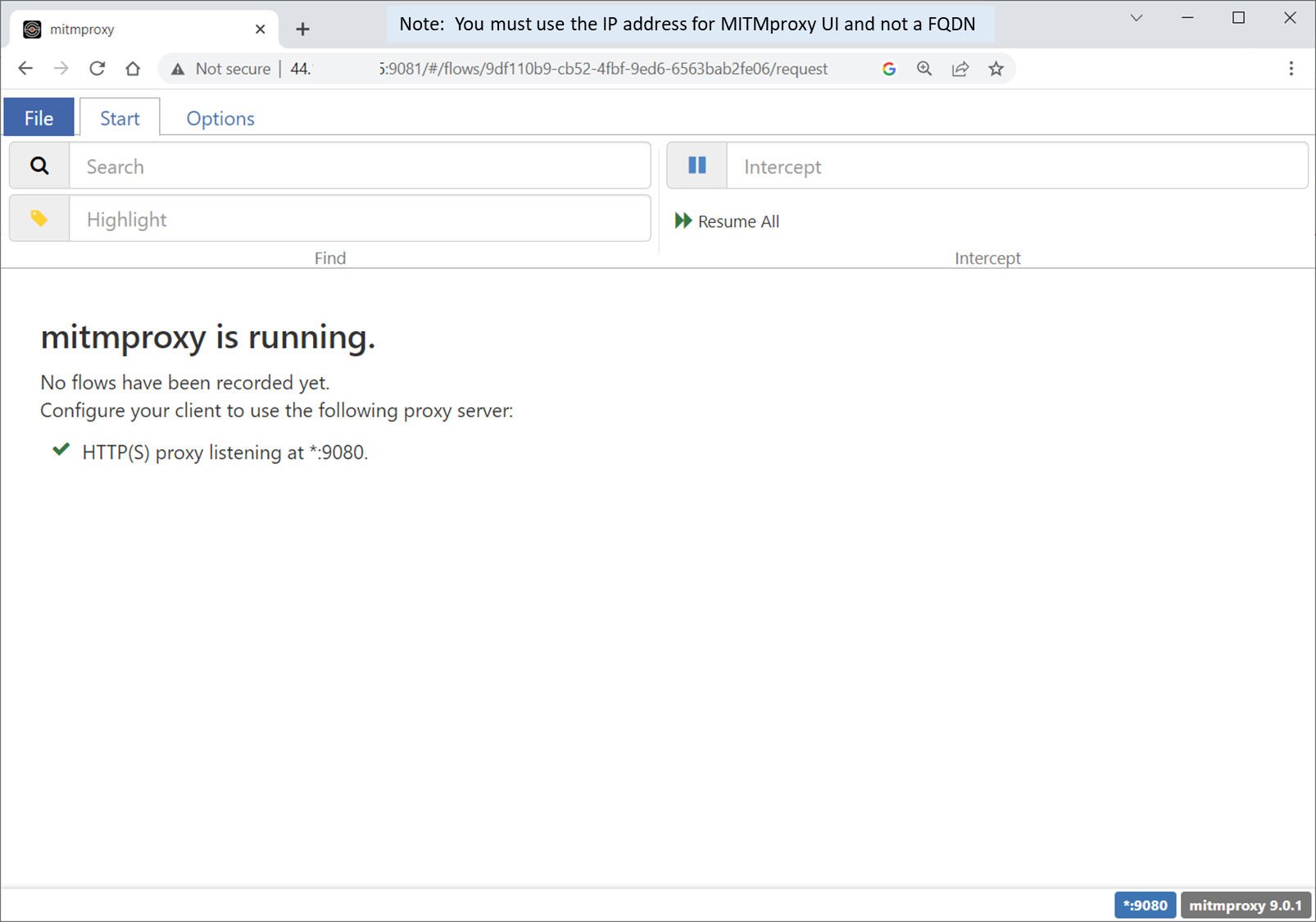
Task: Click the magnifying glass search icon
Action: (39, 166)
